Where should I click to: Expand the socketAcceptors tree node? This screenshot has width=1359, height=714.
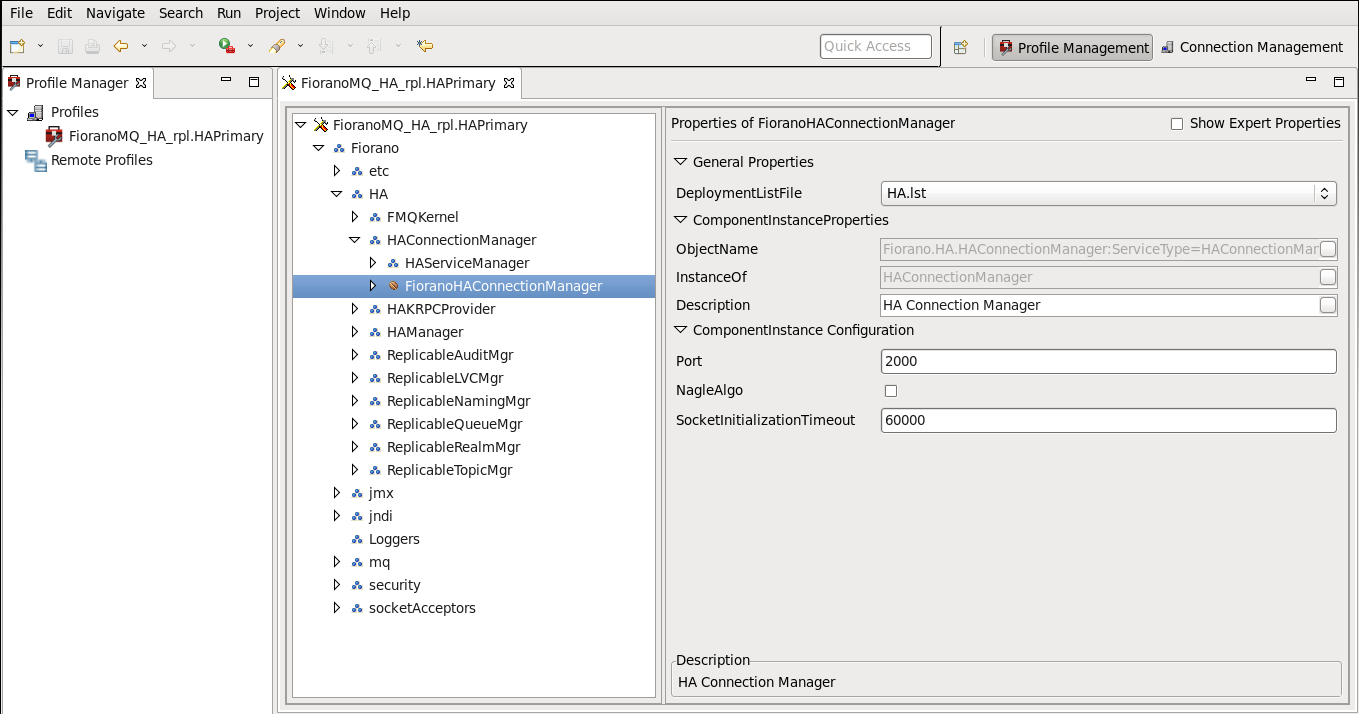coord(337,608)
